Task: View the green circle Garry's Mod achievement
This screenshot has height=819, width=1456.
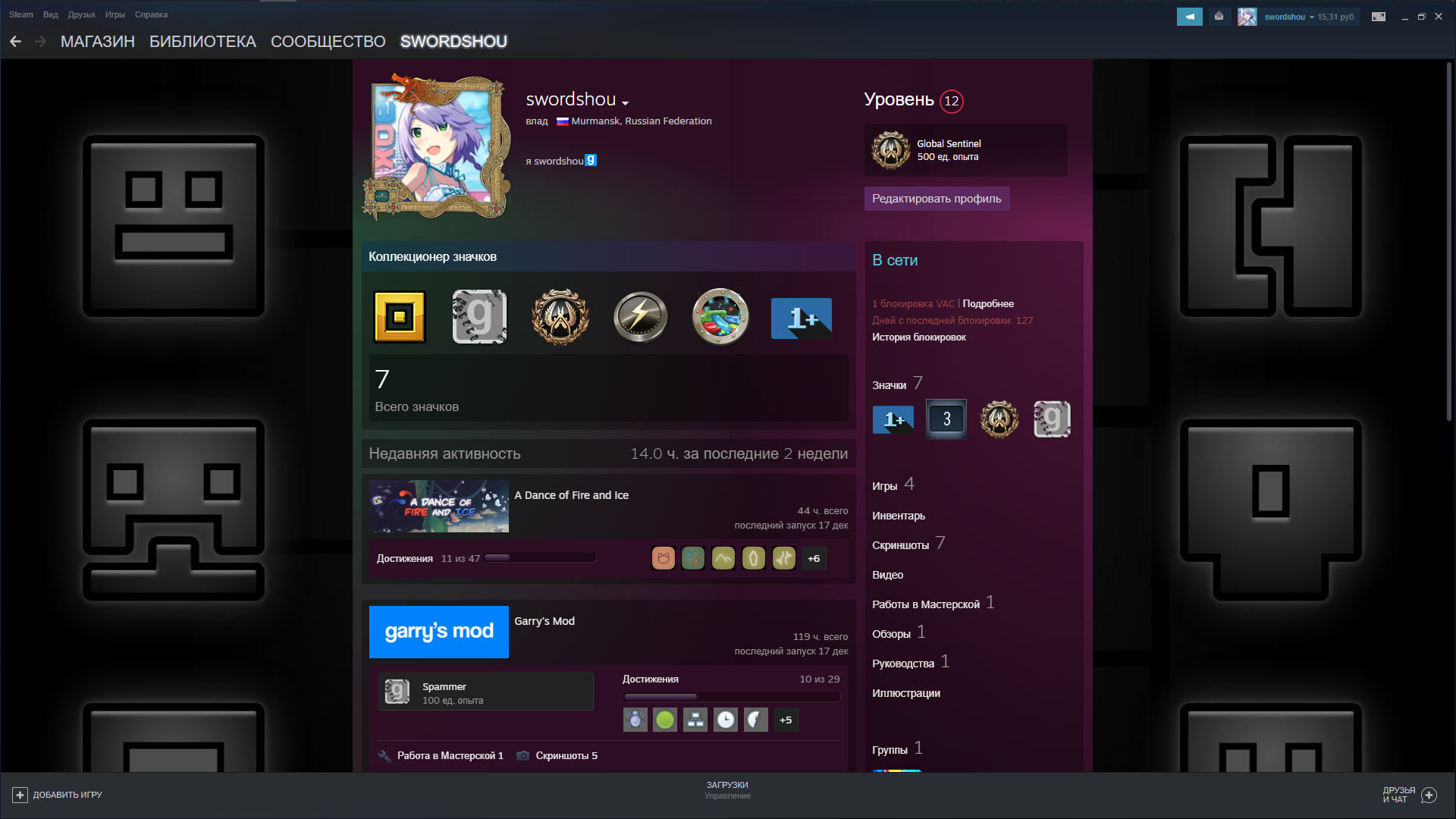Action: coord(665,720)
